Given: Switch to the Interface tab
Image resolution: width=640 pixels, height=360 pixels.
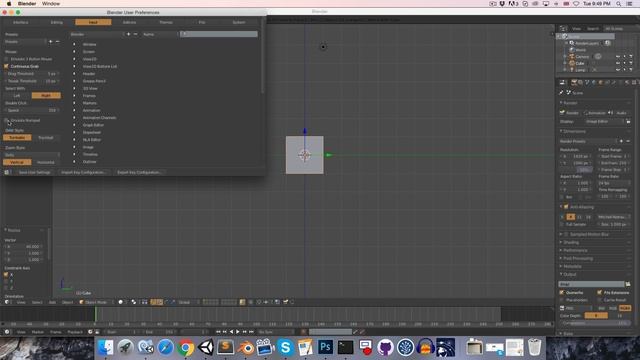Looking at the screenshot, I should [20, 22].
